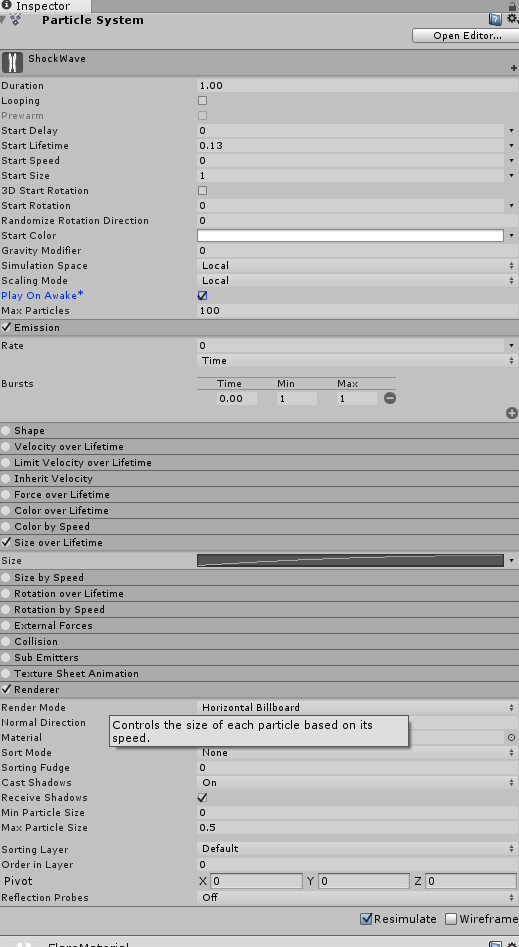
Task: Click the emission Rate value field
Action: (x=350, y=345)
